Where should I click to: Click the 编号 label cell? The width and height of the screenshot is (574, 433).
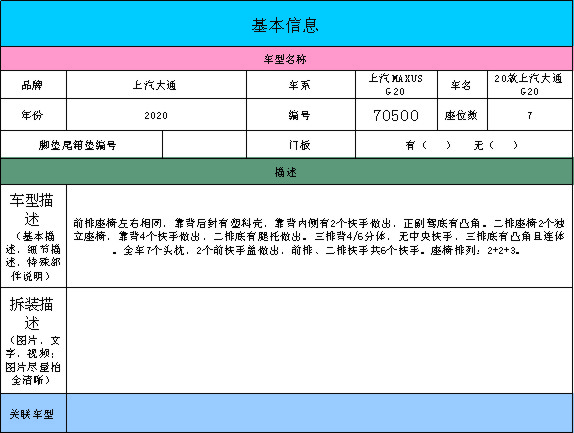[301, 115]
